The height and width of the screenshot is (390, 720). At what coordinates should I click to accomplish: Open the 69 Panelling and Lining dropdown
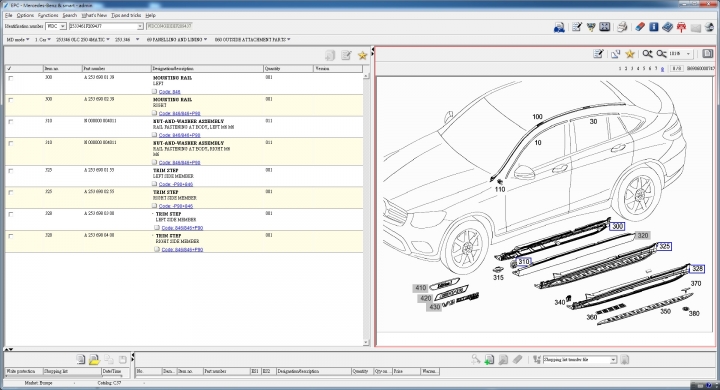[x=177, y=40]
